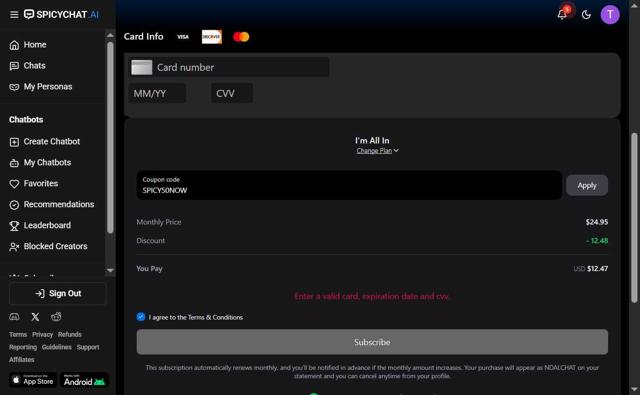The height and width of the screenshot is (395, 640).
Task: Click the Discover card icon
Action: 212,37
